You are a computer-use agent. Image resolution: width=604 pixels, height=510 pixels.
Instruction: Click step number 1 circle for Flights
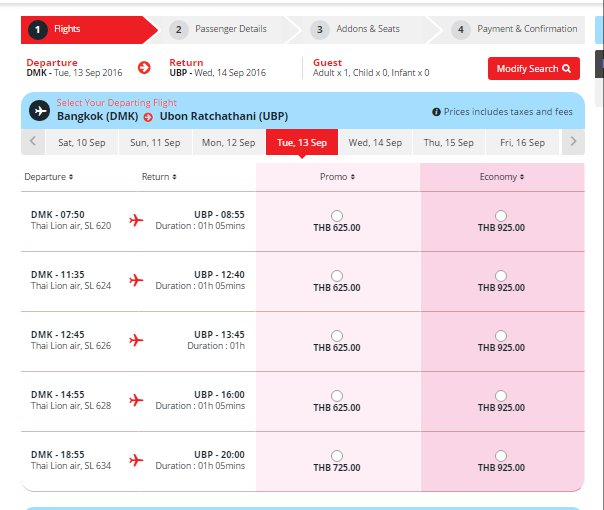[37, 30]
